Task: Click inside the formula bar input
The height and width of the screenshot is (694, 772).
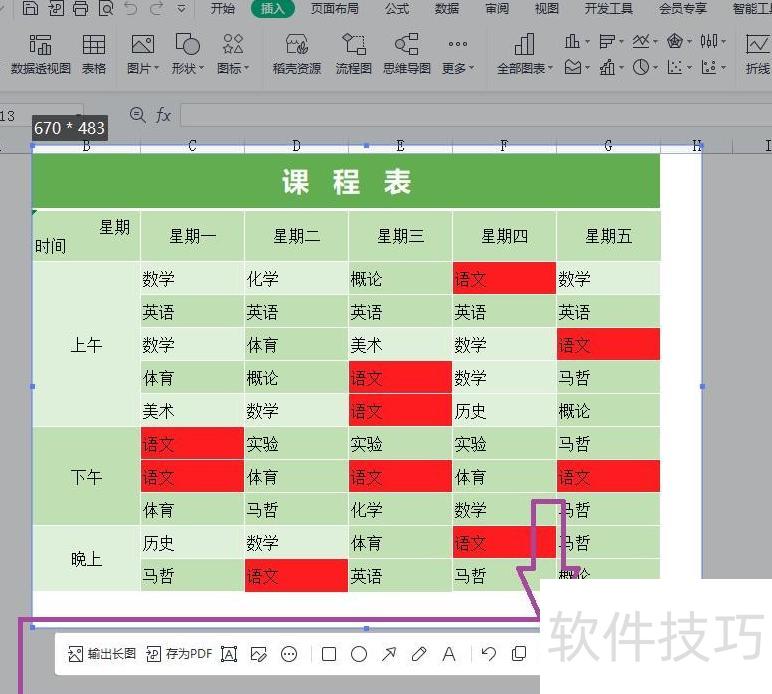Action: (x=476, y=115)
